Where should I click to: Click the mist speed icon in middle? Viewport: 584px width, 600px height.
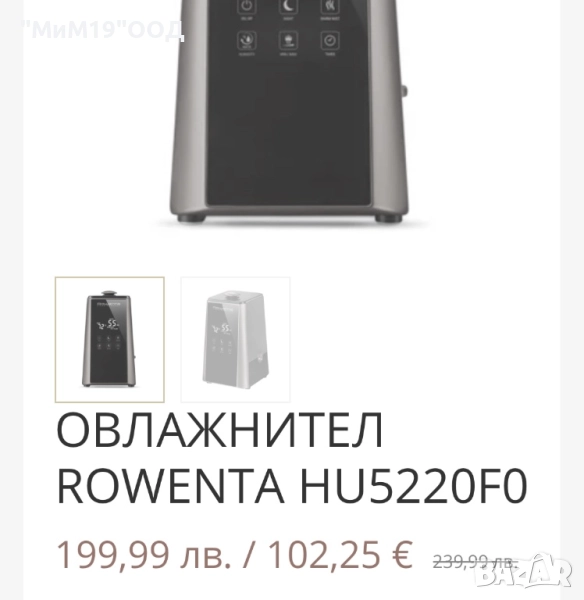[288, 40]
